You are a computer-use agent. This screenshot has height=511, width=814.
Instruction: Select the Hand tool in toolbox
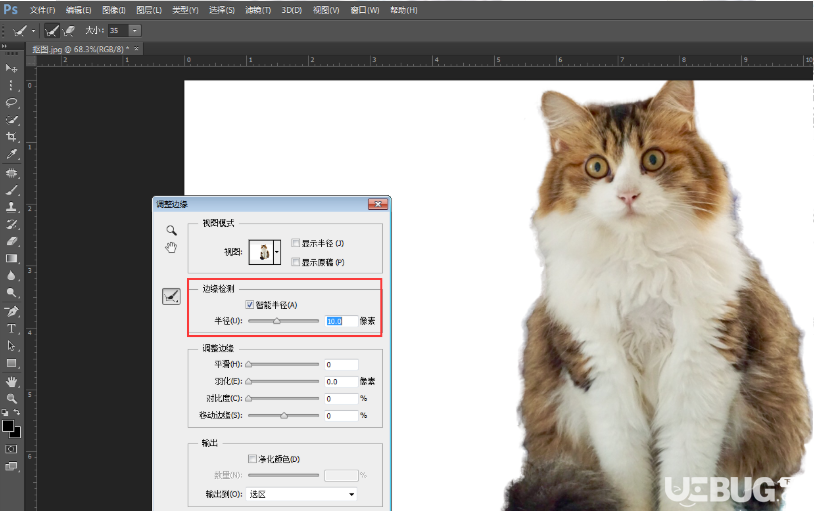click(x=11, y=382)
